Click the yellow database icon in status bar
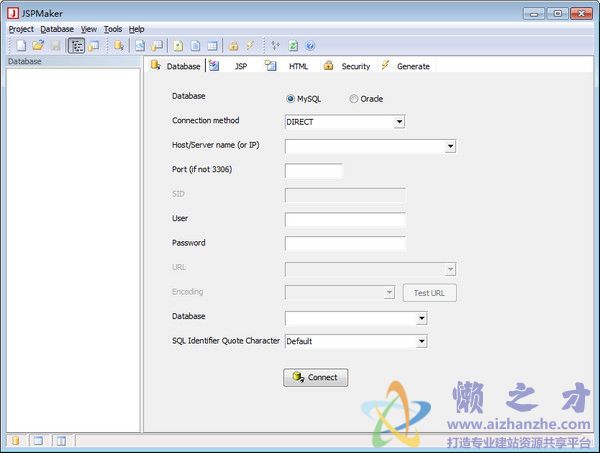The height and width of the screenshot is (453, 600). tap(15, 441)
